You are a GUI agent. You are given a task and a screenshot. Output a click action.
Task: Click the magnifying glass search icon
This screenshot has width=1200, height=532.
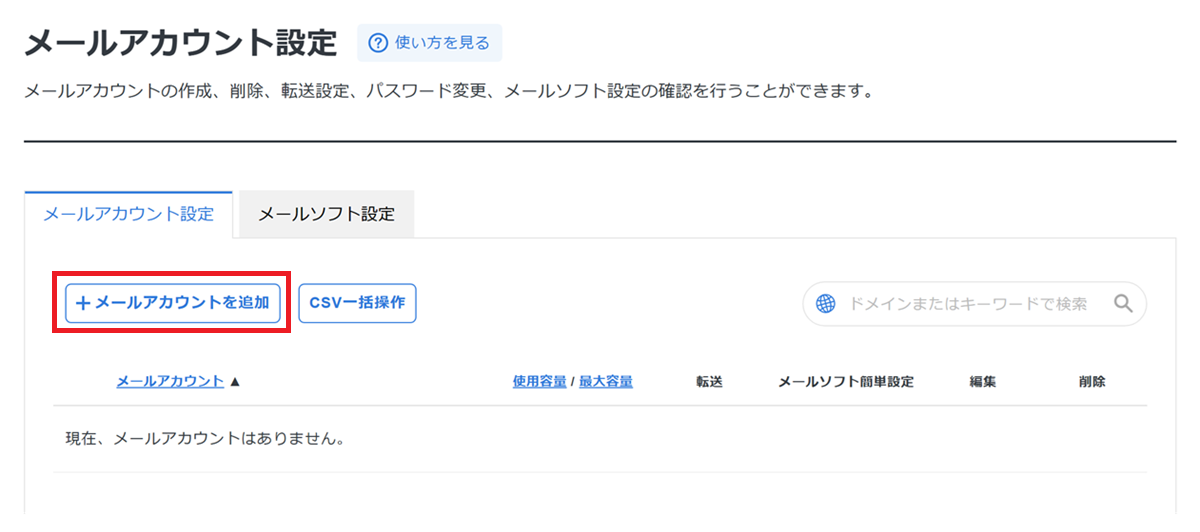[x=1123, y=304]
